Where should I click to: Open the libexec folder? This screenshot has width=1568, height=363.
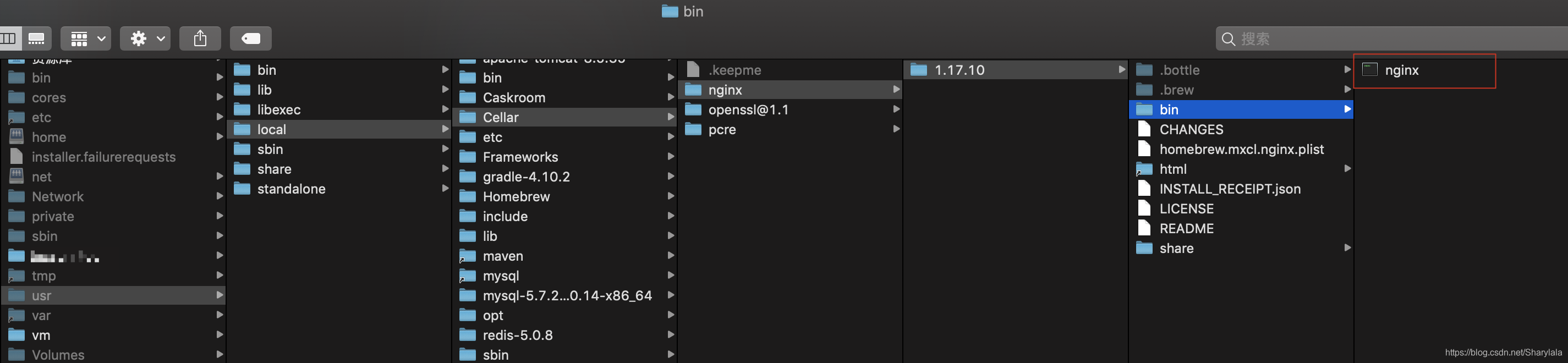point(338,109)
